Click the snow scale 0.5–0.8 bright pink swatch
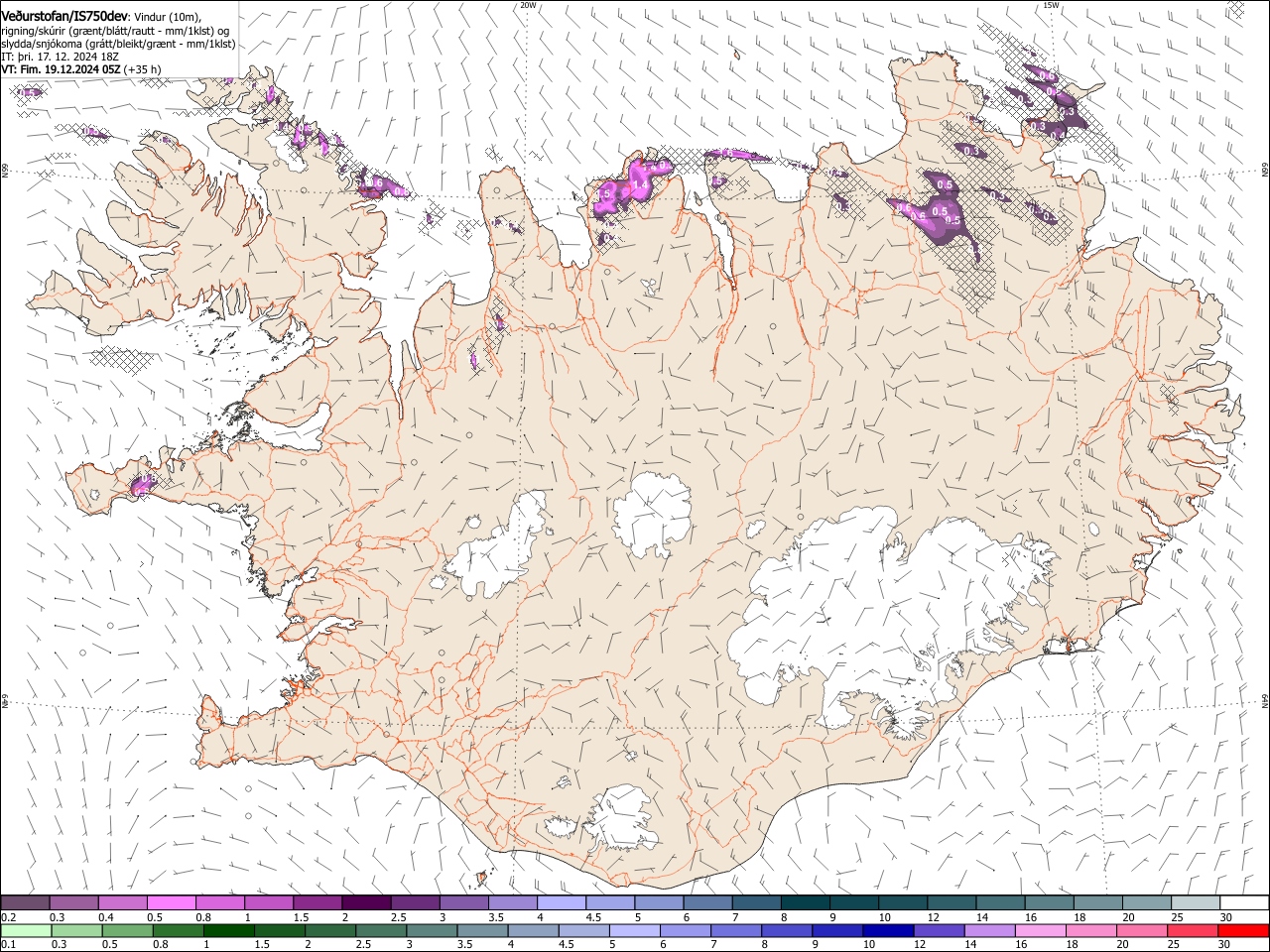The width and height of the screenshot is (1270, 952). point(172,902)
